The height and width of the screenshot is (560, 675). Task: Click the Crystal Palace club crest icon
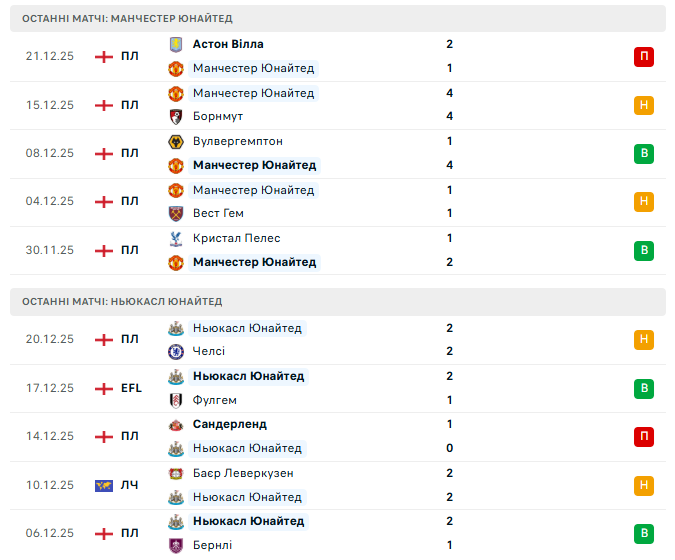176,238
